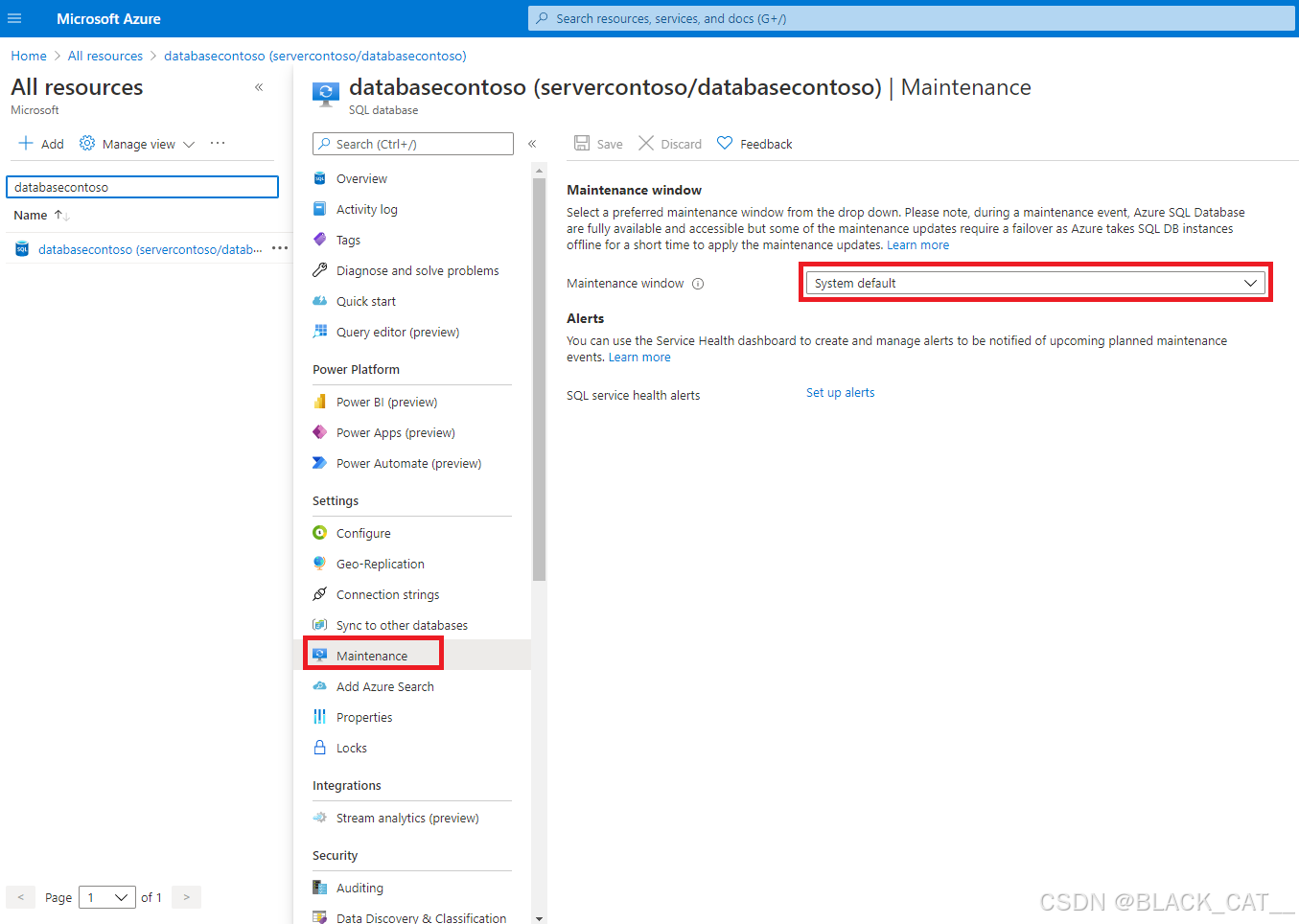Open the Geo-Replication menu item

[380, 564]
